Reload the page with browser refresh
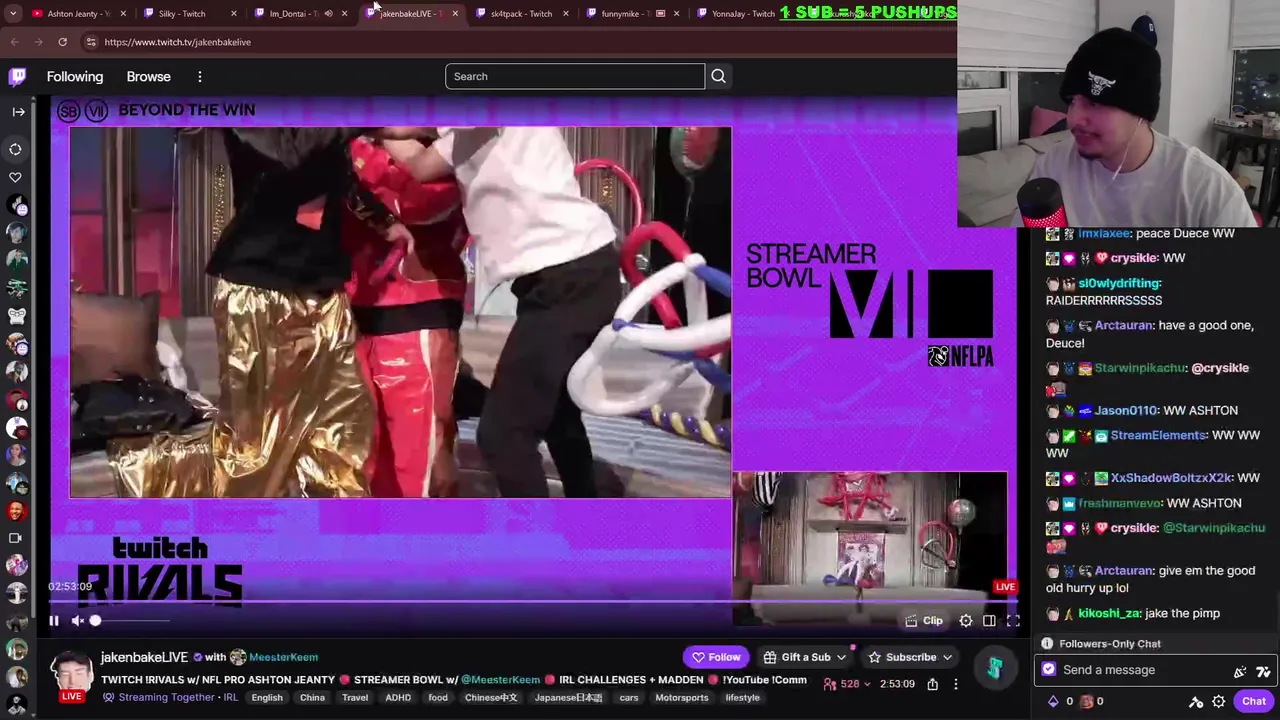This screenshot has width=1280, height=720. click(x=62, y=42)
